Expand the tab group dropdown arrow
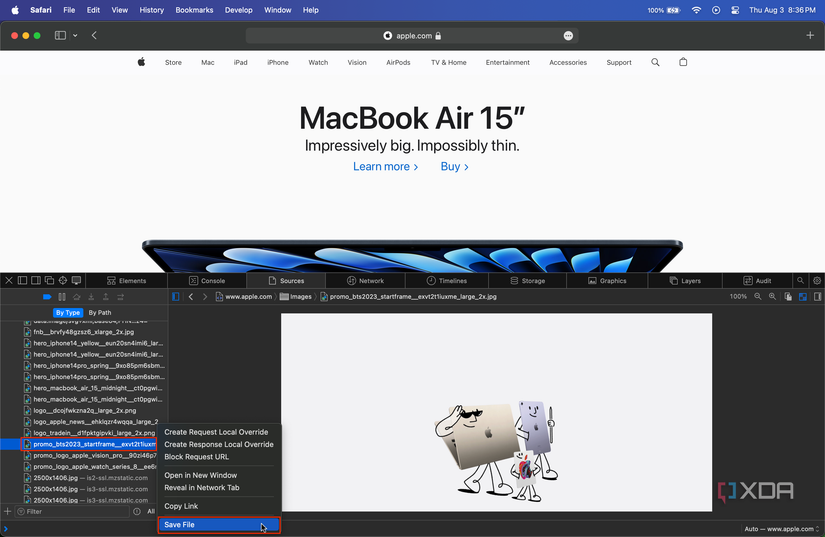Image resolution: width=825 pixels, height=537 pixels. click(75, 35)
